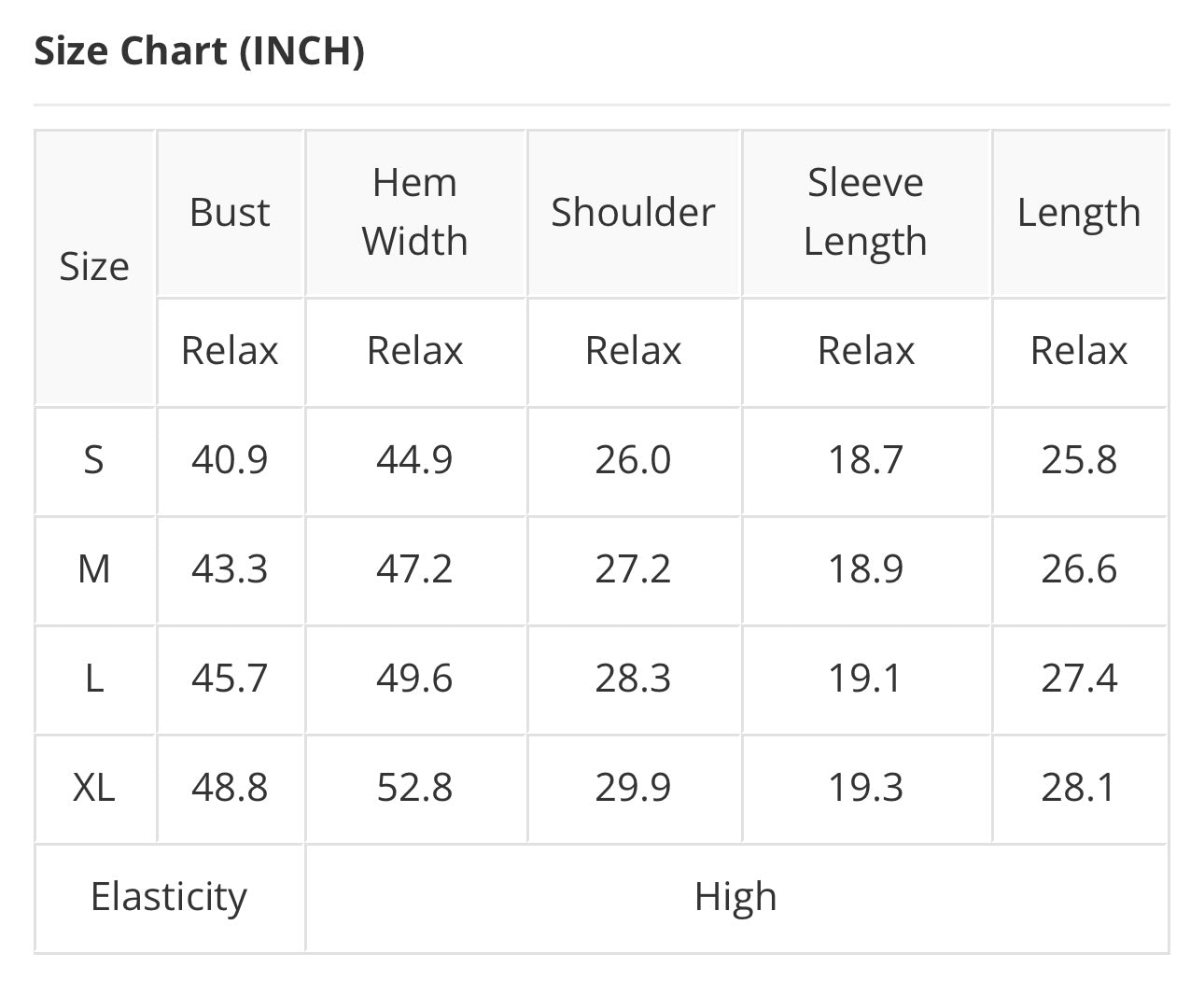
Task: Click the Size Chart (INCH) heading
Action: click(x=199, y=50)
